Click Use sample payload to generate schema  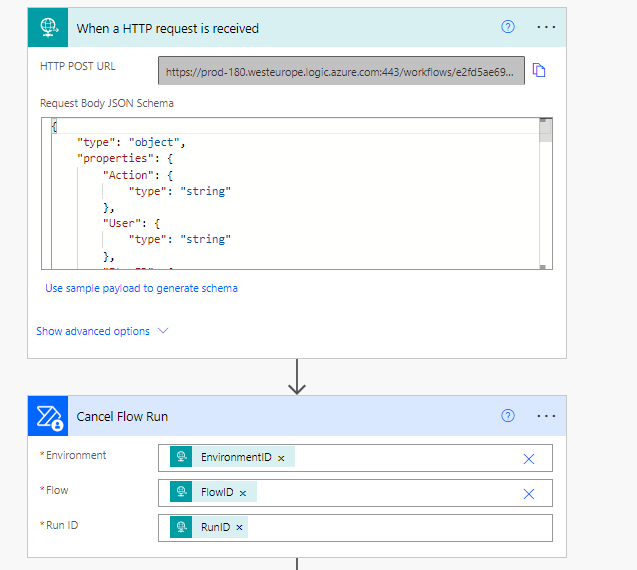click(141, 288)
